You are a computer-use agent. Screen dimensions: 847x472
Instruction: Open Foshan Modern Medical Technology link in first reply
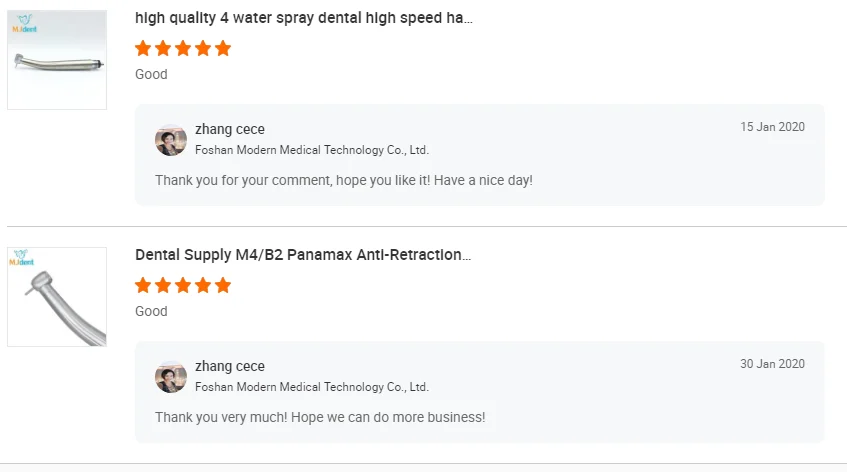pyautogui.click(x=312, y=150)
